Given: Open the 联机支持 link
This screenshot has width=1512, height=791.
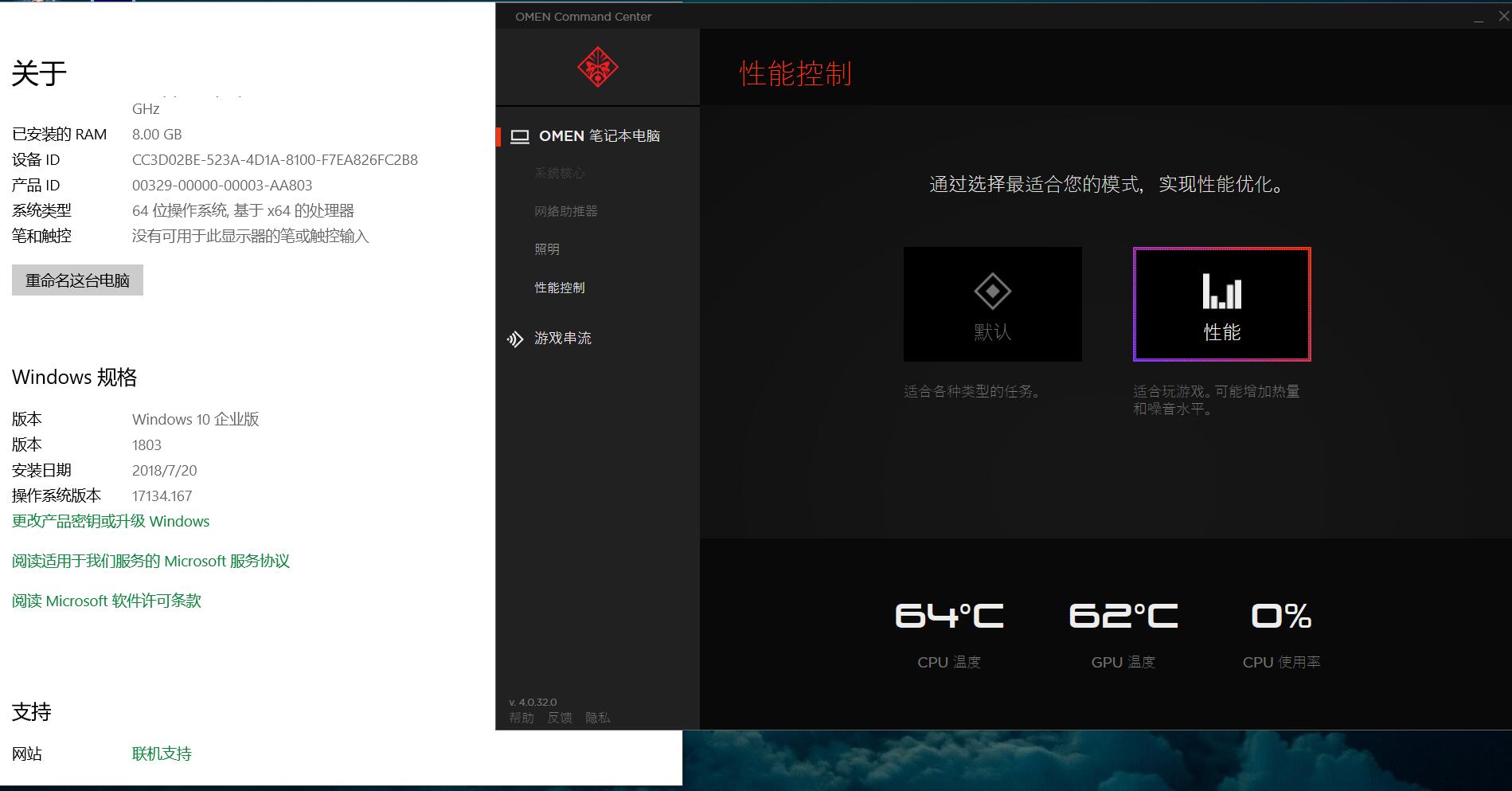Looking at the screenshot, I should click(x=162, y=754).
